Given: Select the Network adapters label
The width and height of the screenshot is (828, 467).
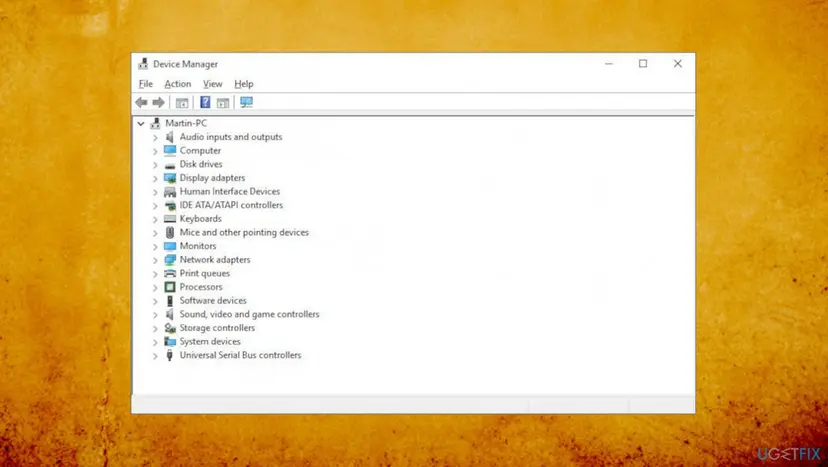Looking at the screenshot, I should (x=215, y=260).
